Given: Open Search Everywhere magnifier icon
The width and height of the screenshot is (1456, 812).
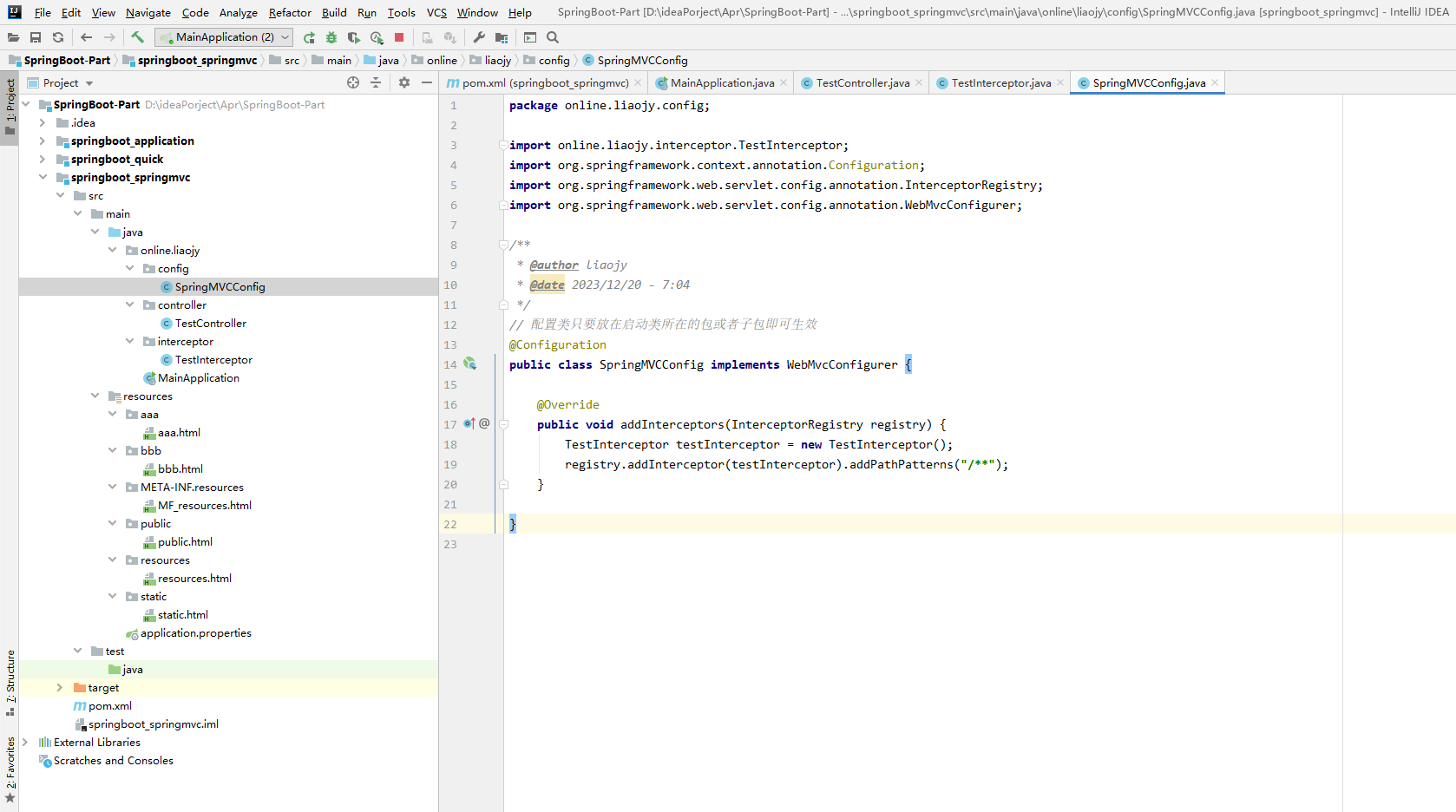Looking at the screenshot, I should pos(553,37).
